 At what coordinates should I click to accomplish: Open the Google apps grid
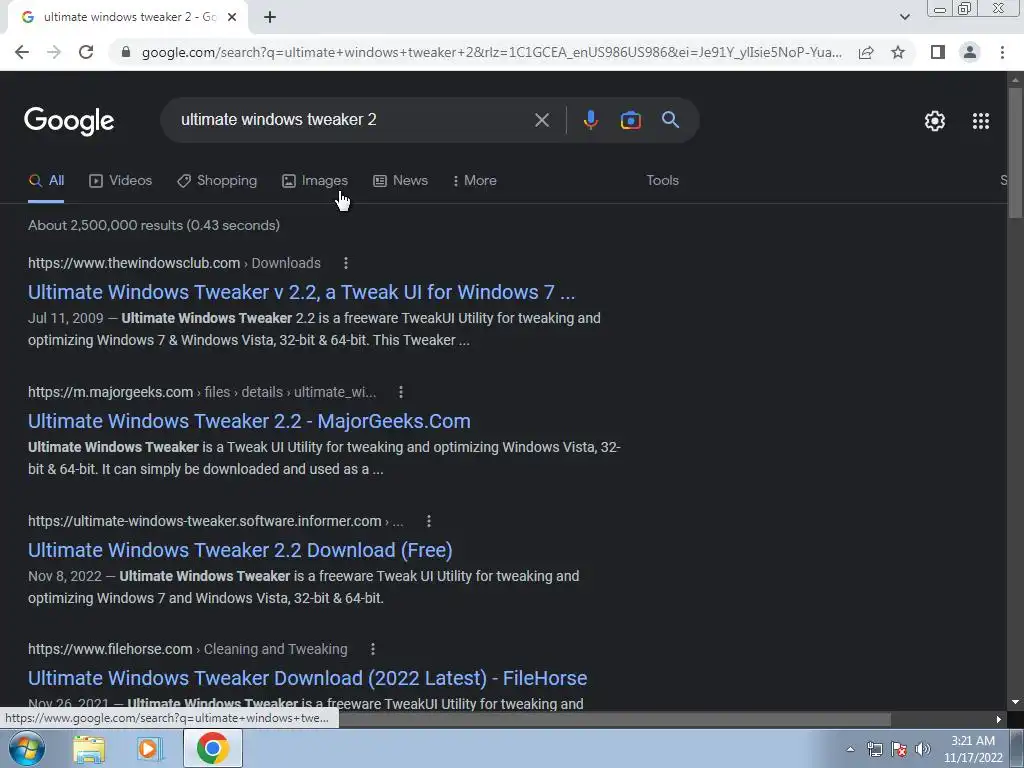pyautogui.click(x=980, y=121)
